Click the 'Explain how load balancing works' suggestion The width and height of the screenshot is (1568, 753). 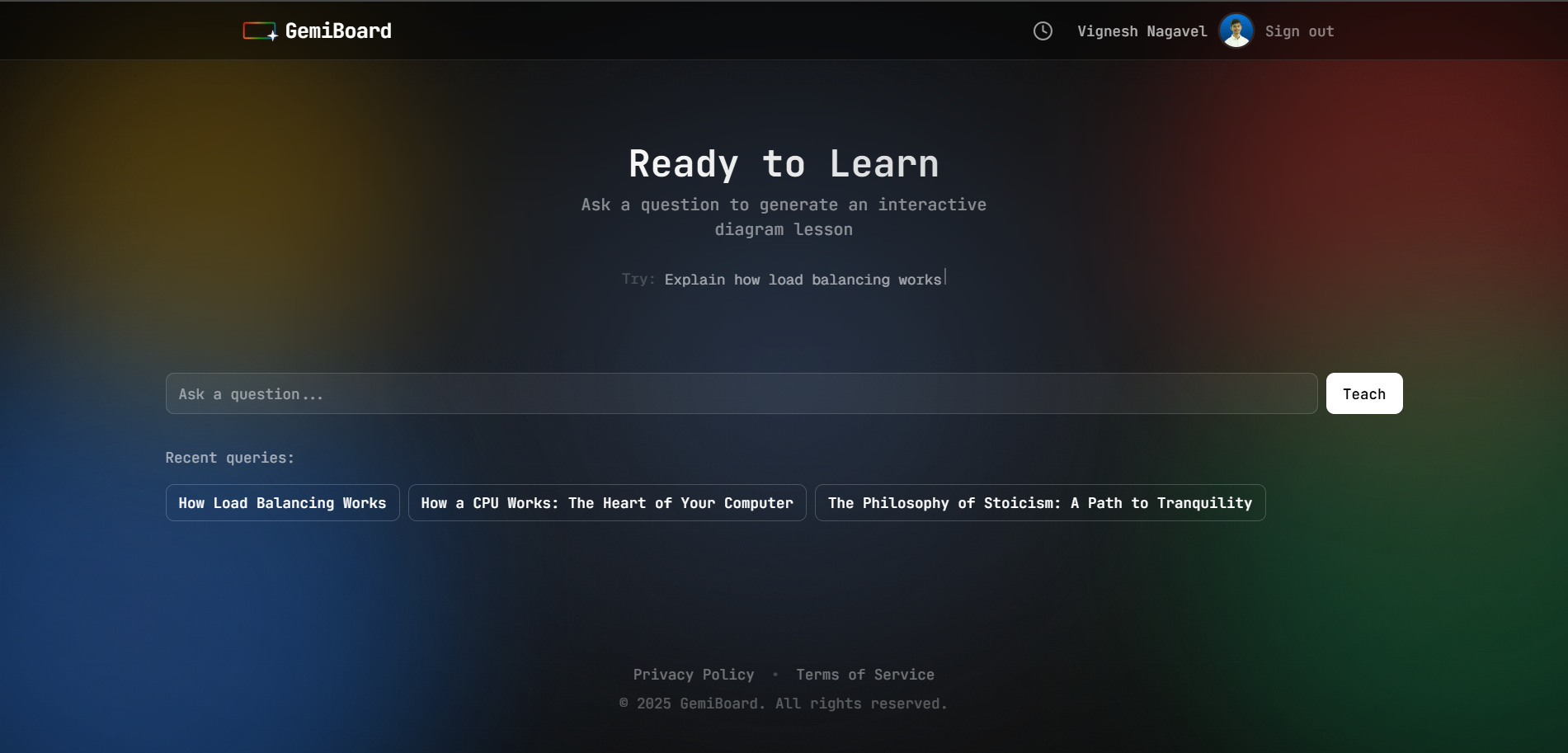803,280
